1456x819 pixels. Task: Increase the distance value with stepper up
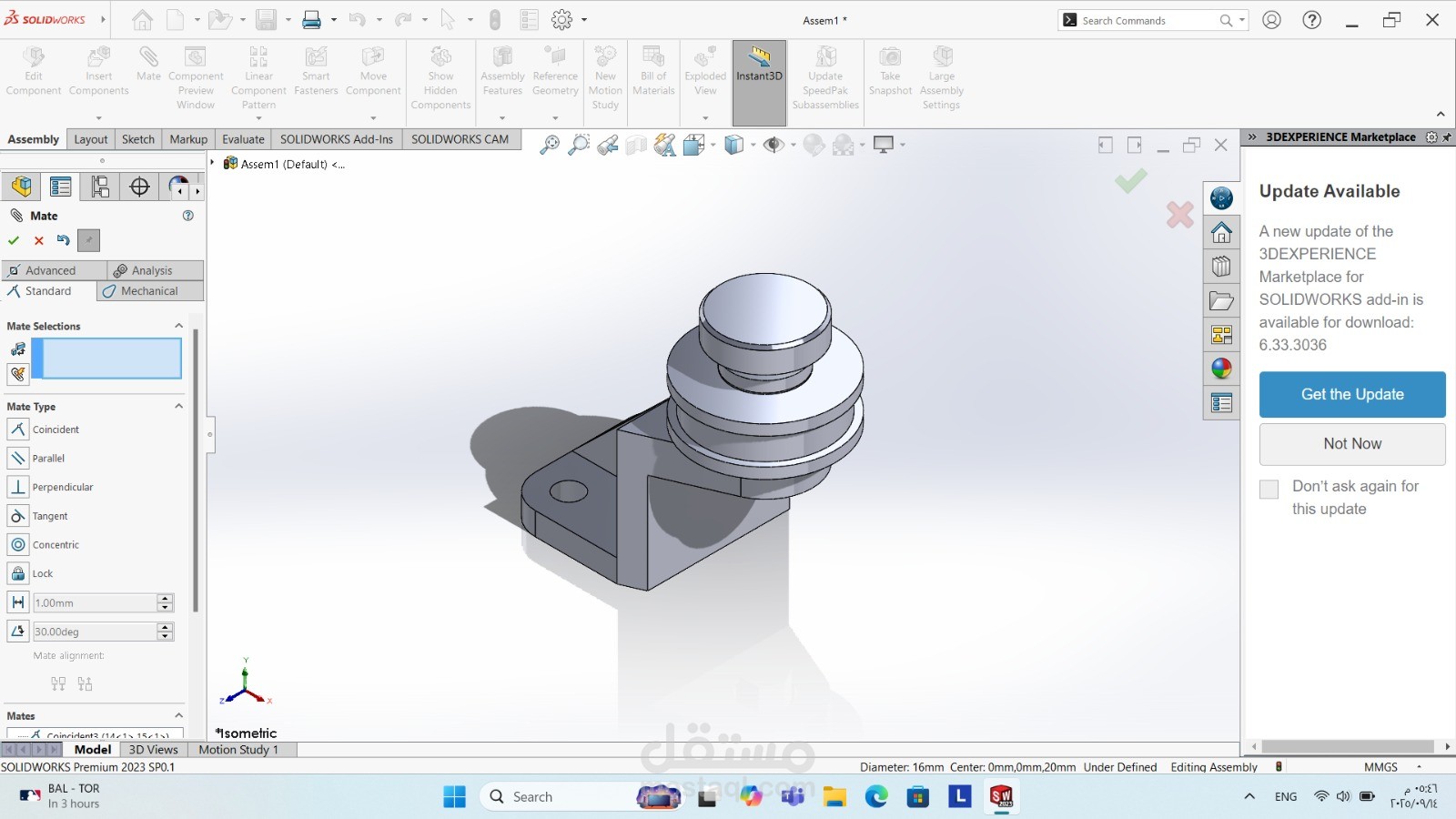tap(165, 598)
